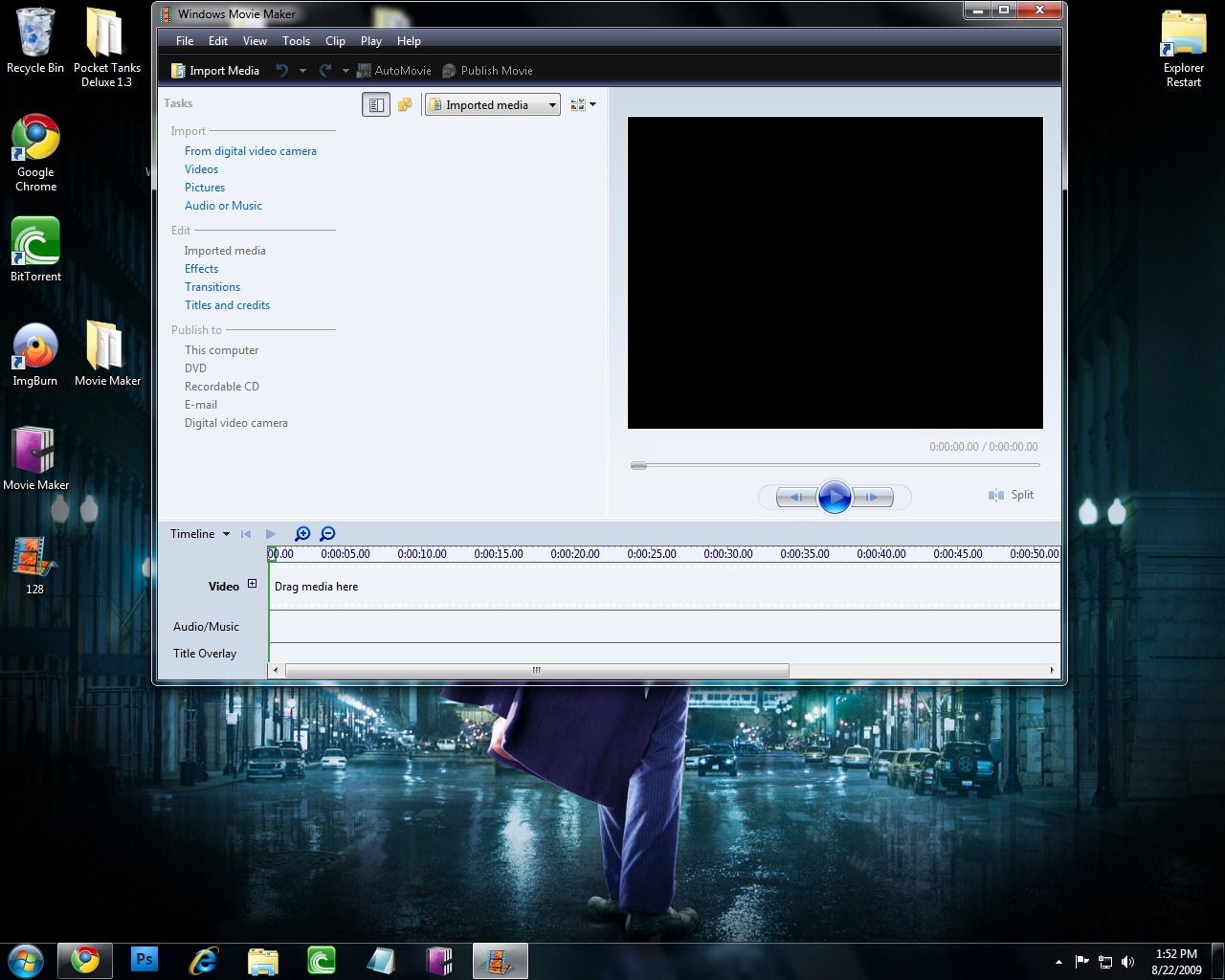
Task: Click the Audio or Music link
Action: [223, 206]
